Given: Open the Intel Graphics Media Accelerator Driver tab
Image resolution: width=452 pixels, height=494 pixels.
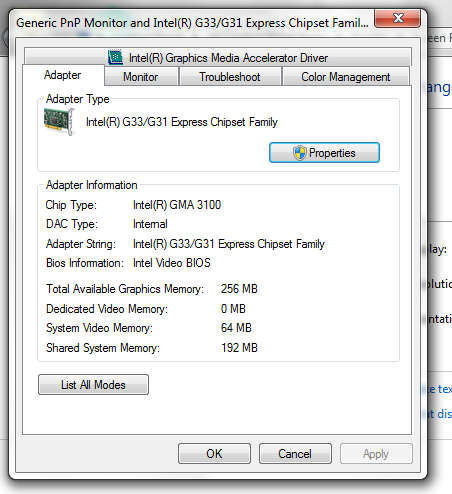Looking at the screenshot, I should point(218,57).
